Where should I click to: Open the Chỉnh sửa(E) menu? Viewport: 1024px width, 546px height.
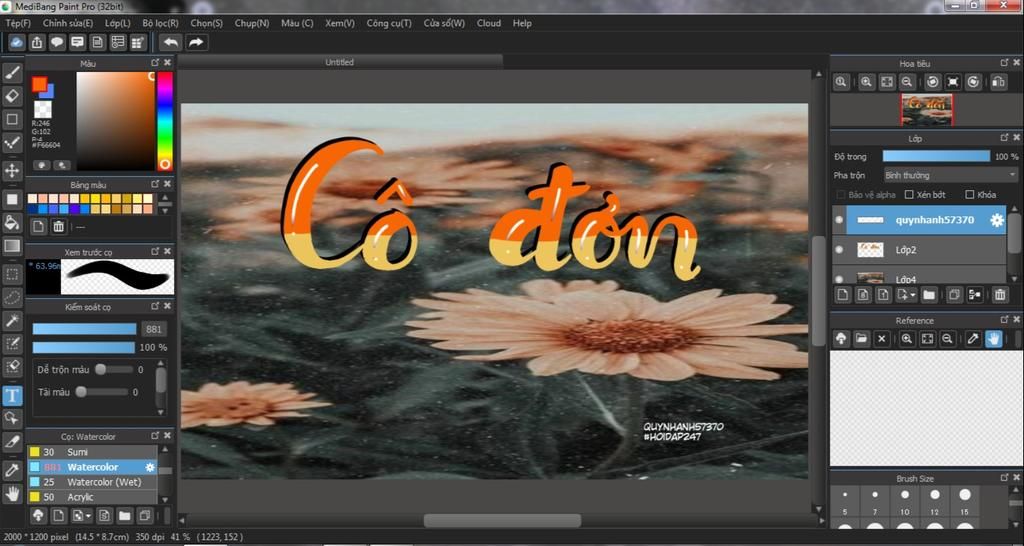68,23
